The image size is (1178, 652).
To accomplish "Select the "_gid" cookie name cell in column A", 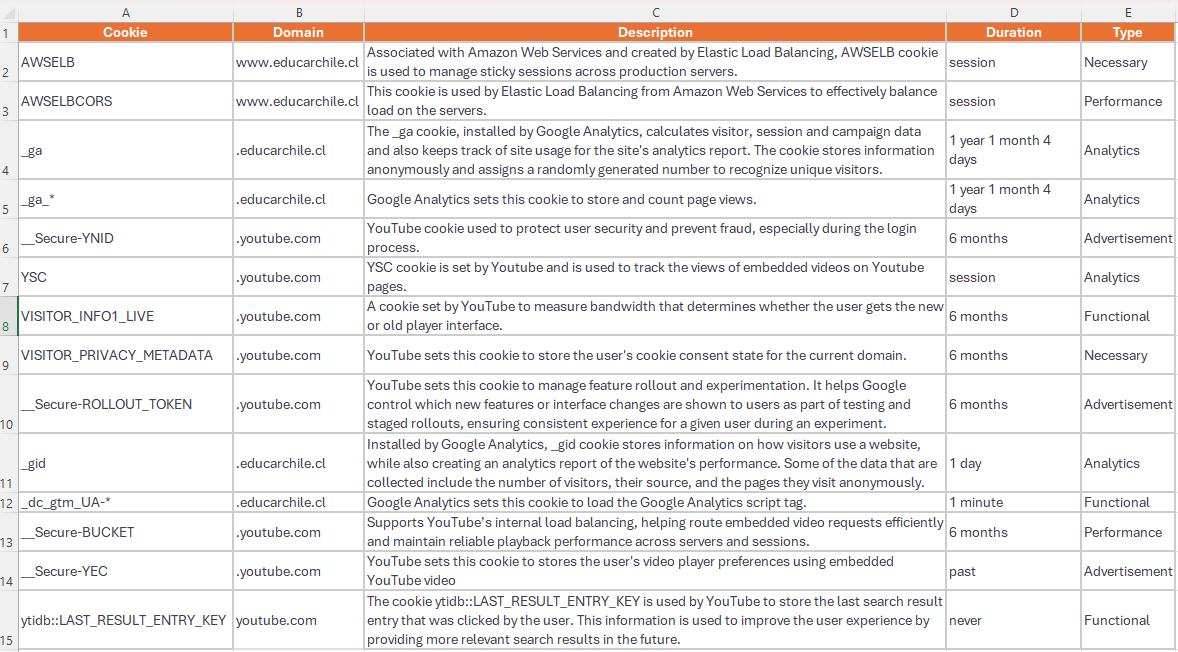I will point(125,463).
